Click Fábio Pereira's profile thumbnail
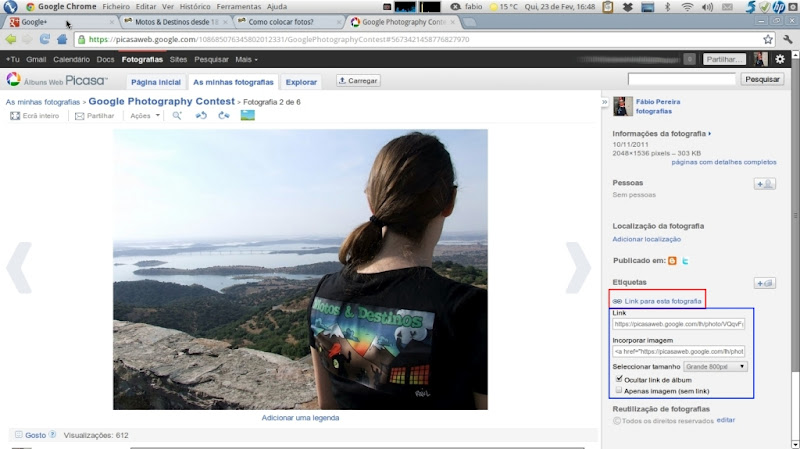The height and width of the screenshot is (449, 800). (622, 106)
